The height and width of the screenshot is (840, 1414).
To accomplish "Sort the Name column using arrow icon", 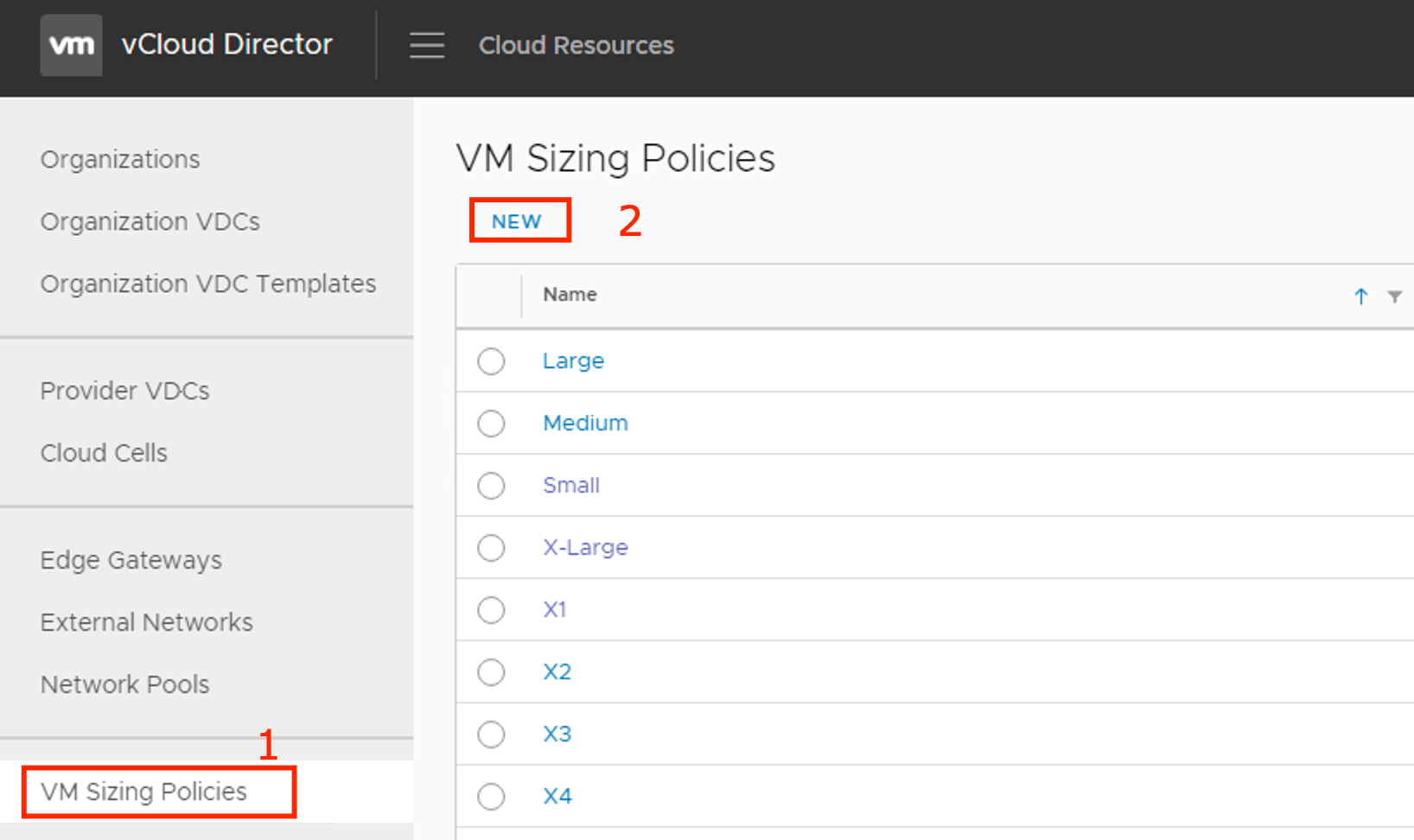I will (1360, 296).
